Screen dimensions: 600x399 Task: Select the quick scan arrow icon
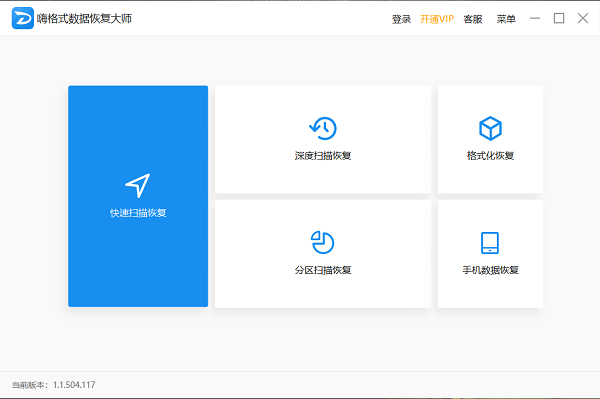point(138,186)
